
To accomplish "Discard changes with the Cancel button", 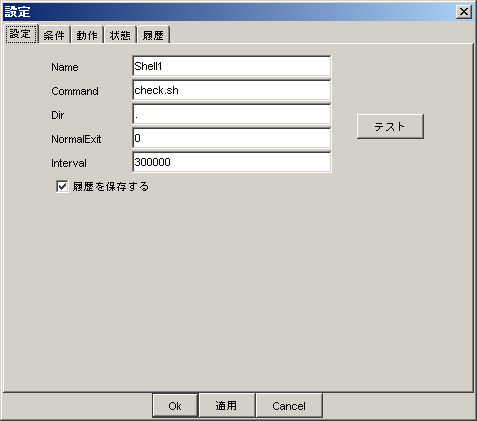I will (x=289, y=406).
